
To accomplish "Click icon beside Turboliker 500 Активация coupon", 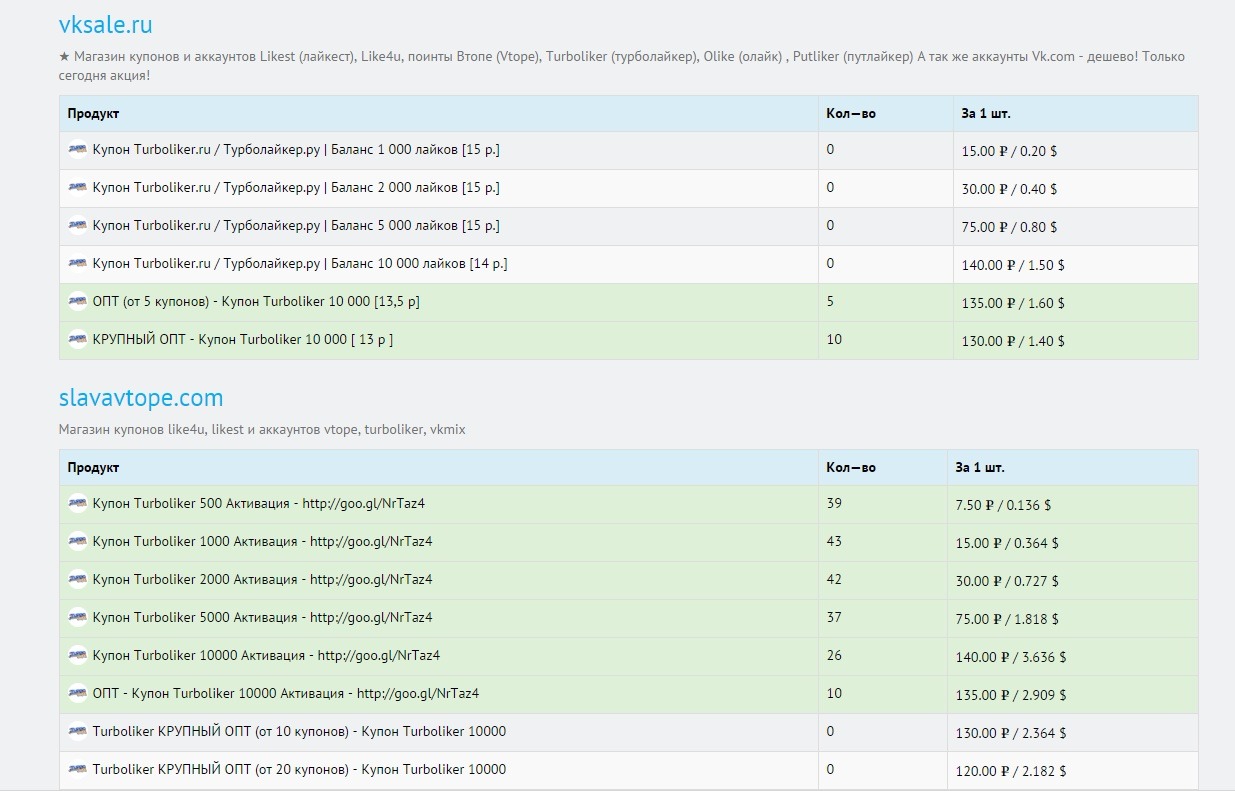I will point(77,504).
